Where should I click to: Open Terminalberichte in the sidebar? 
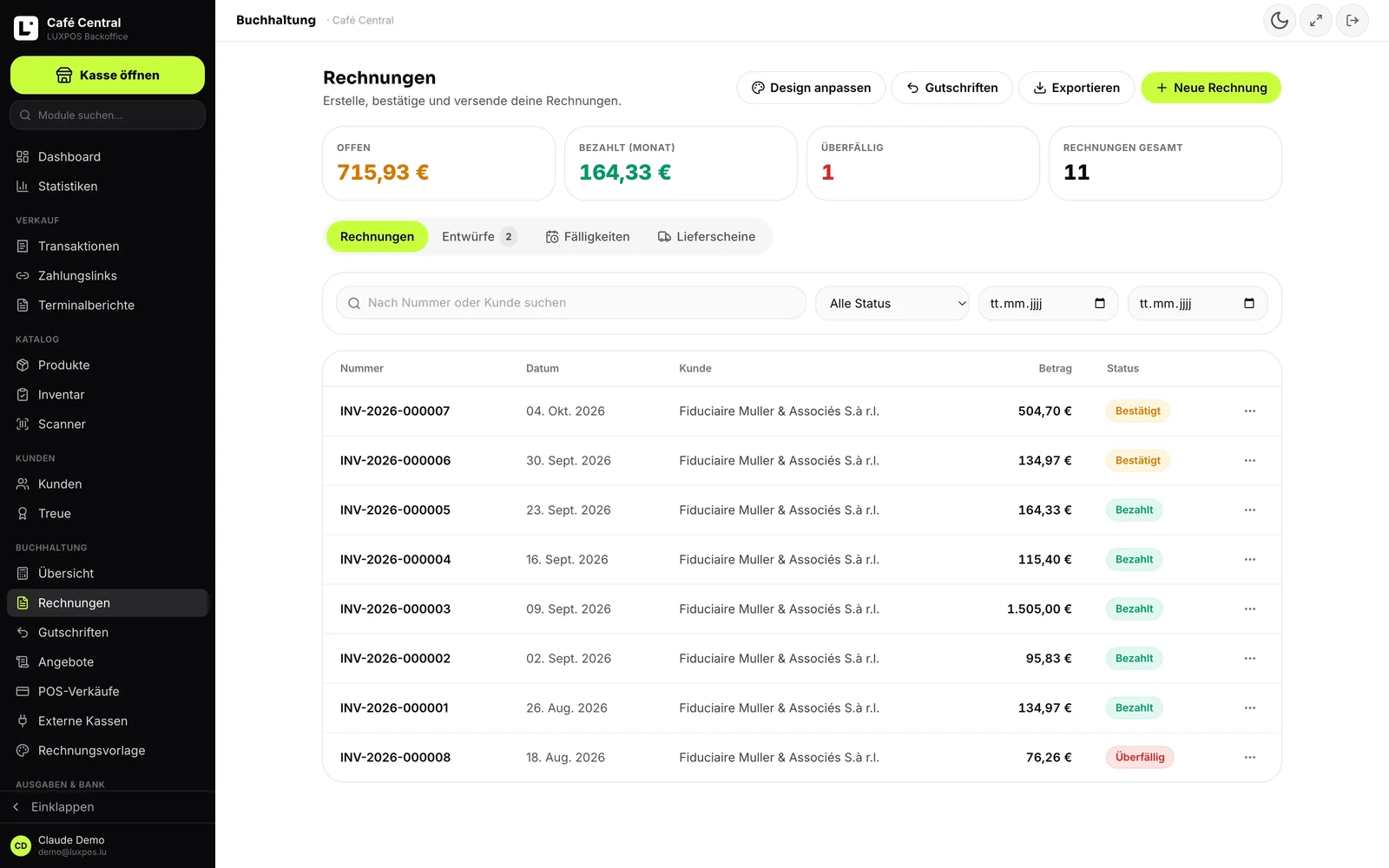coord(108,306)
